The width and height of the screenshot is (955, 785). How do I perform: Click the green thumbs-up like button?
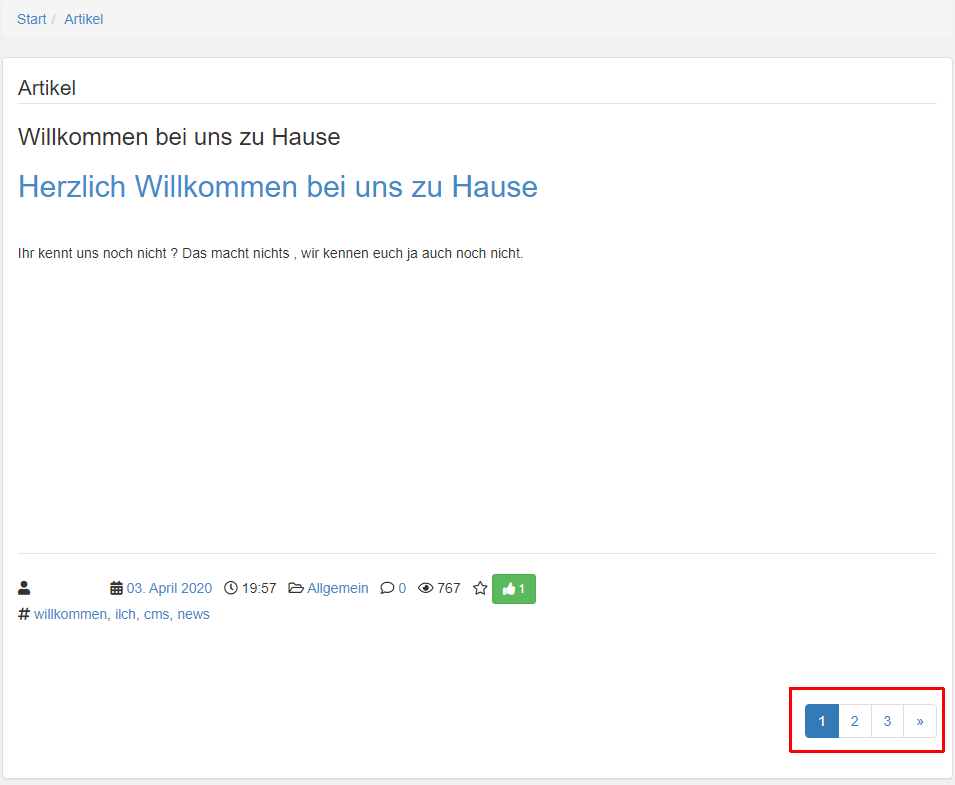point(513,589)
